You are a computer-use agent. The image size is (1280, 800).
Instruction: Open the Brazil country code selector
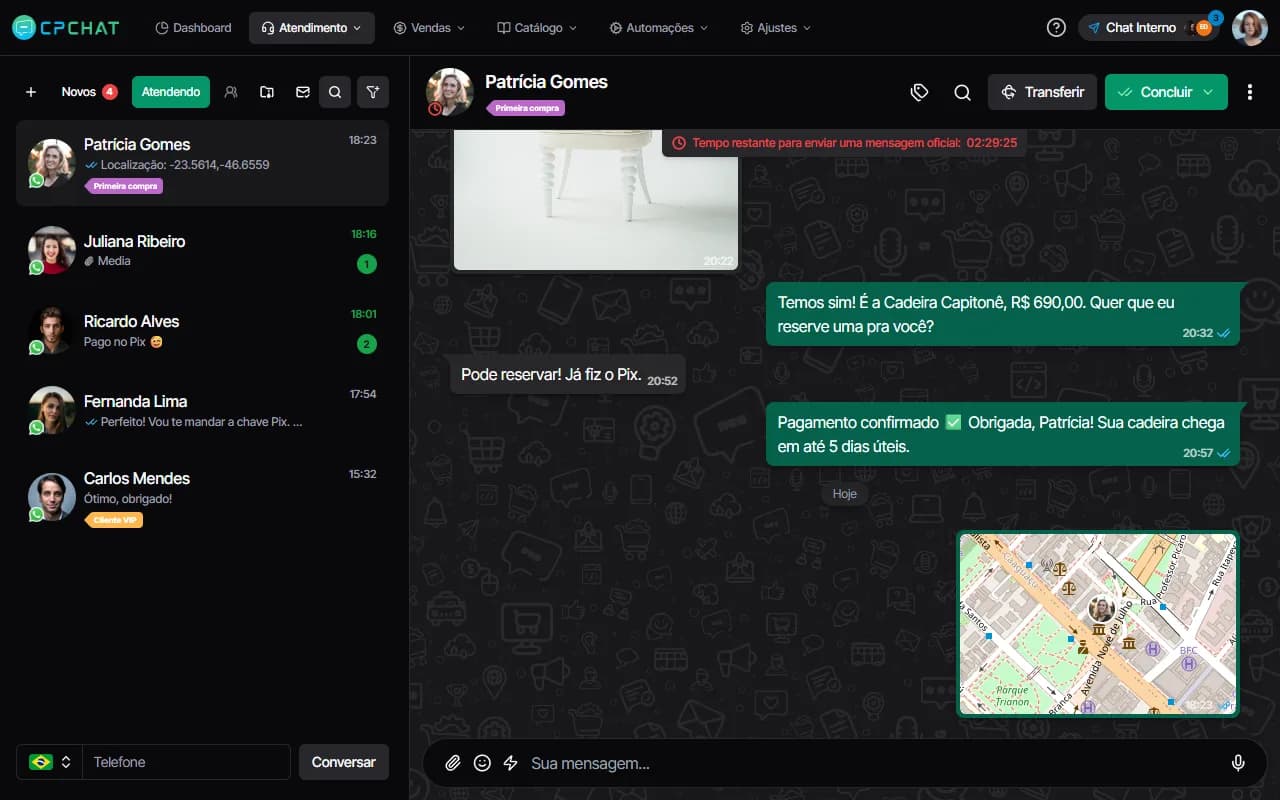50,762
